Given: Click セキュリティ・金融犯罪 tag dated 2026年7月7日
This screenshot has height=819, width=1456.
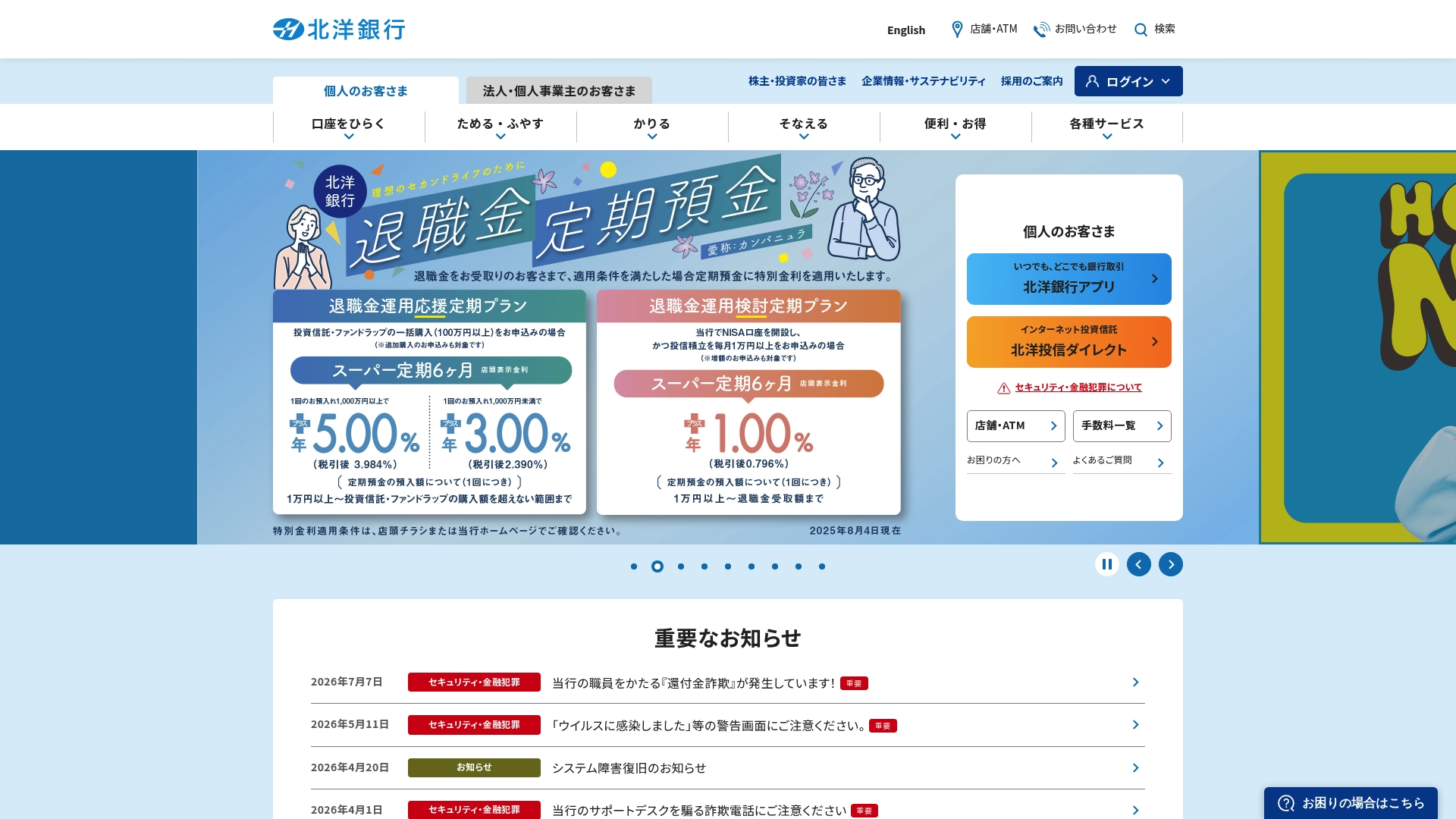Looking at the screenshot, I should point(474,682).
